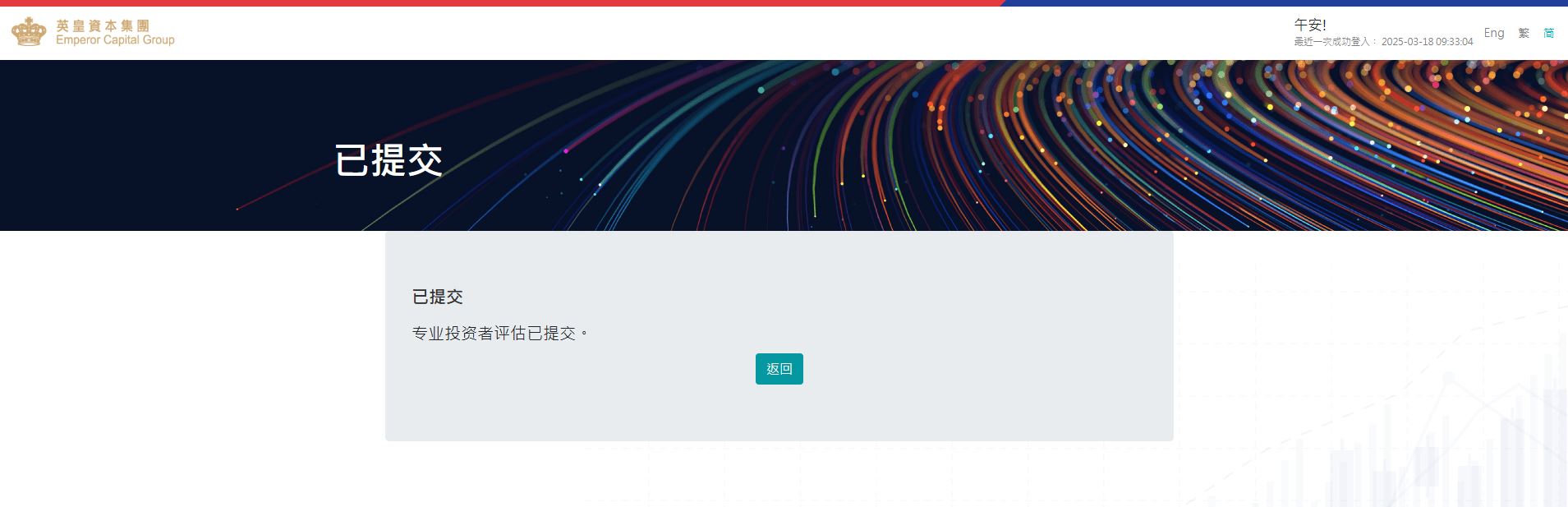Click the golden crown logo icon
1568x507 pixels.
point(29,32)
